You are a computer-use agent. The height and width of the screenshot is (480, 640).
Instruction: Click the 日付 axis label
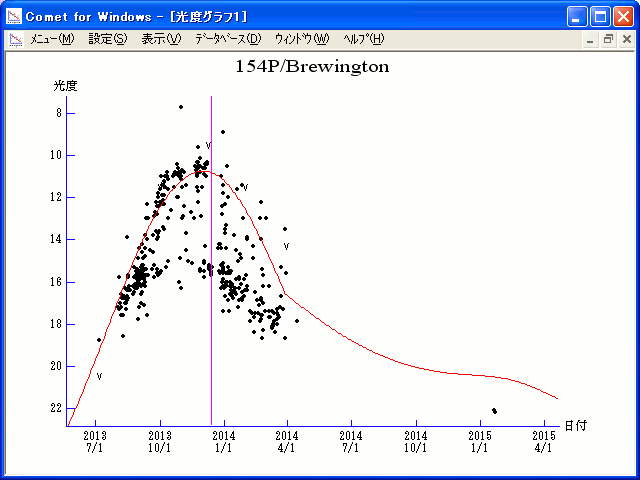point(576,426)
